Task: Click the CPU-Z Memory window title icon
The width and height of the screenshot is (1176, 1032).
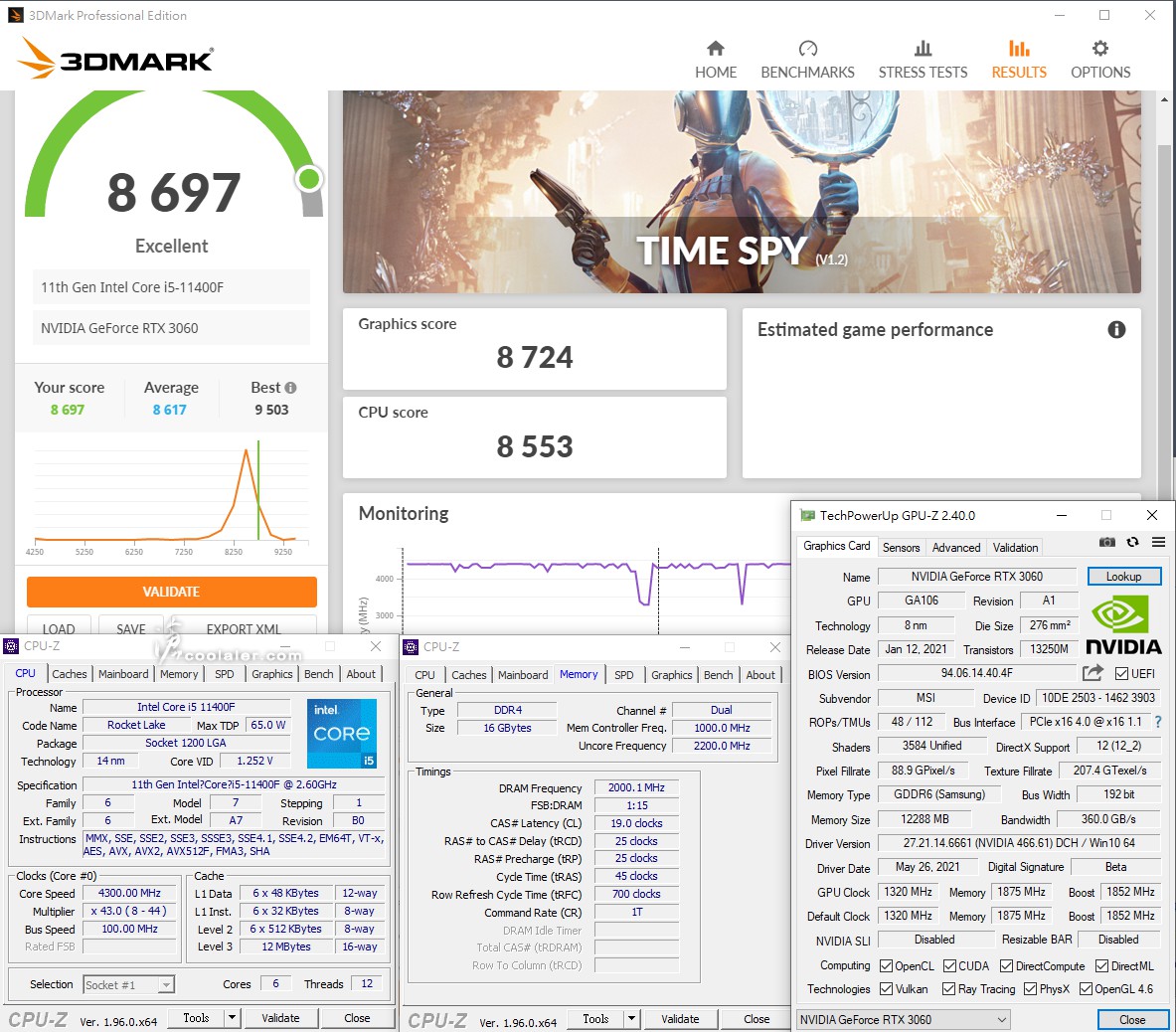Action: (x=411, y=647)
